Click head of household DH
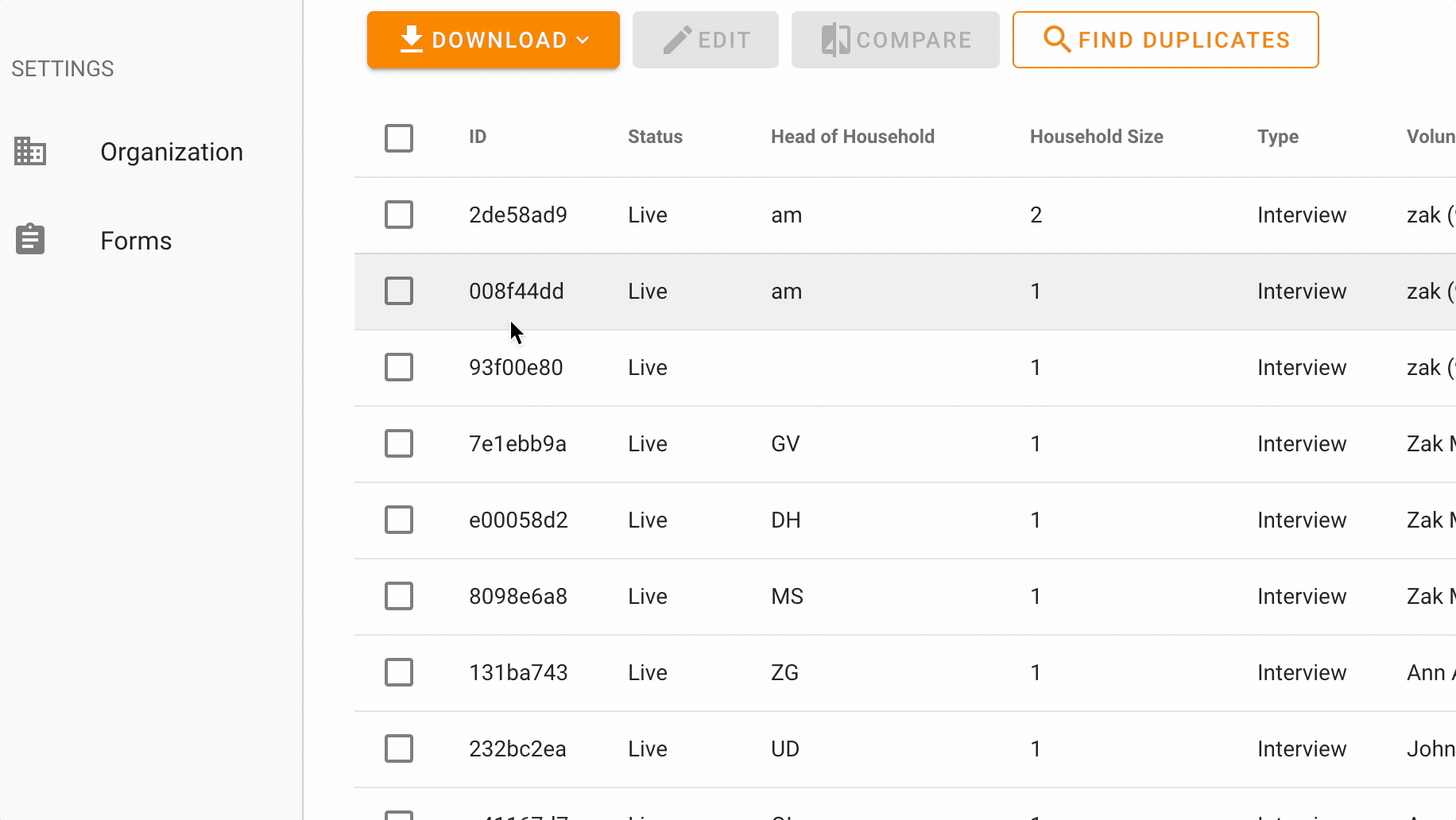Image resolution: width=1456 pixels, height=820 pixels. tap(786, 520)
